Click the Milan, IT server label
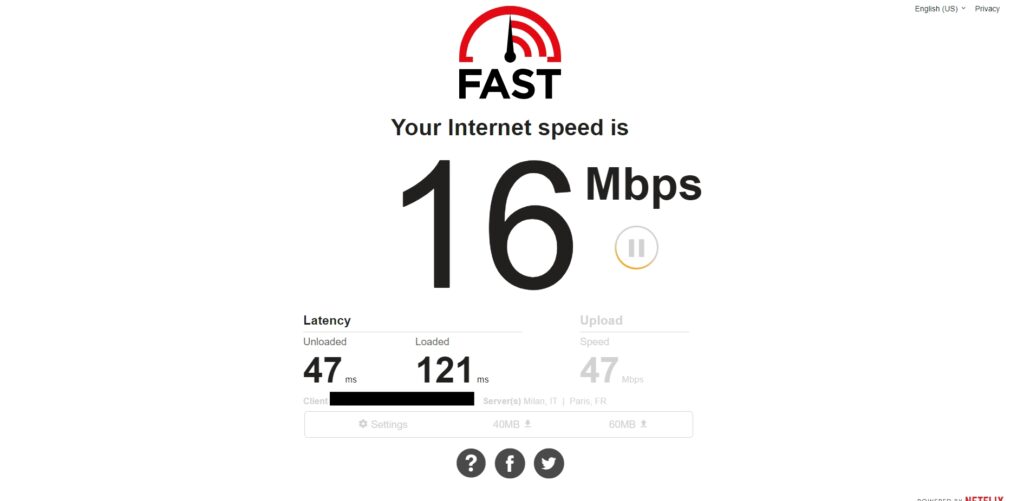 click(x=540, y=401)
